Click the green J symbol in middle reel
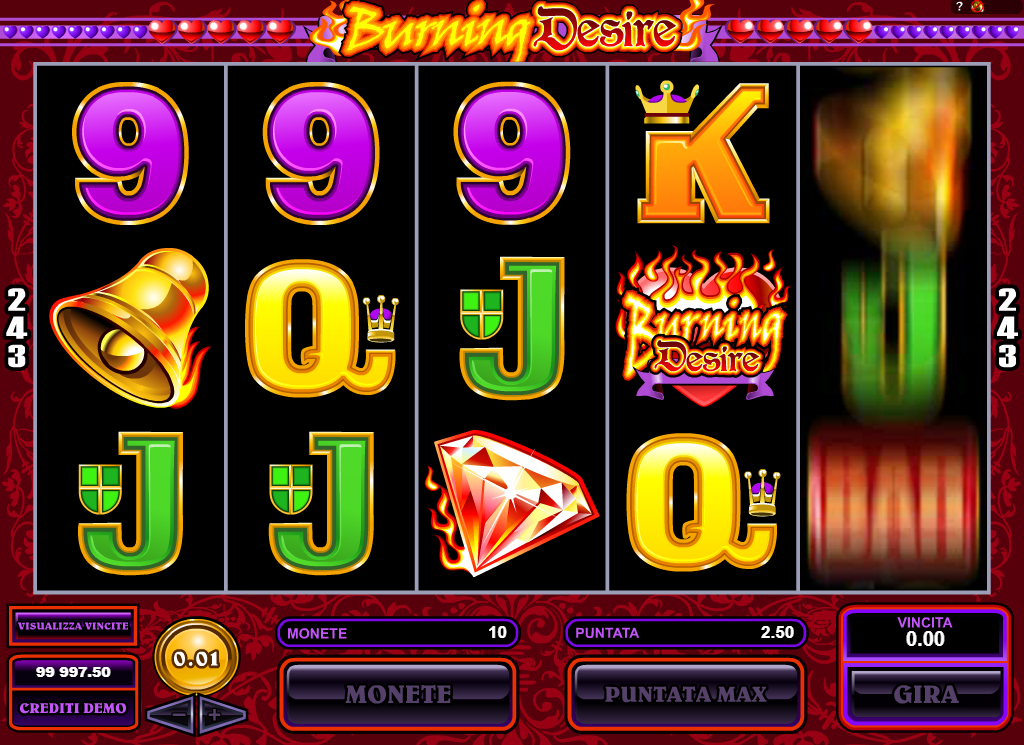 point(512,328)
